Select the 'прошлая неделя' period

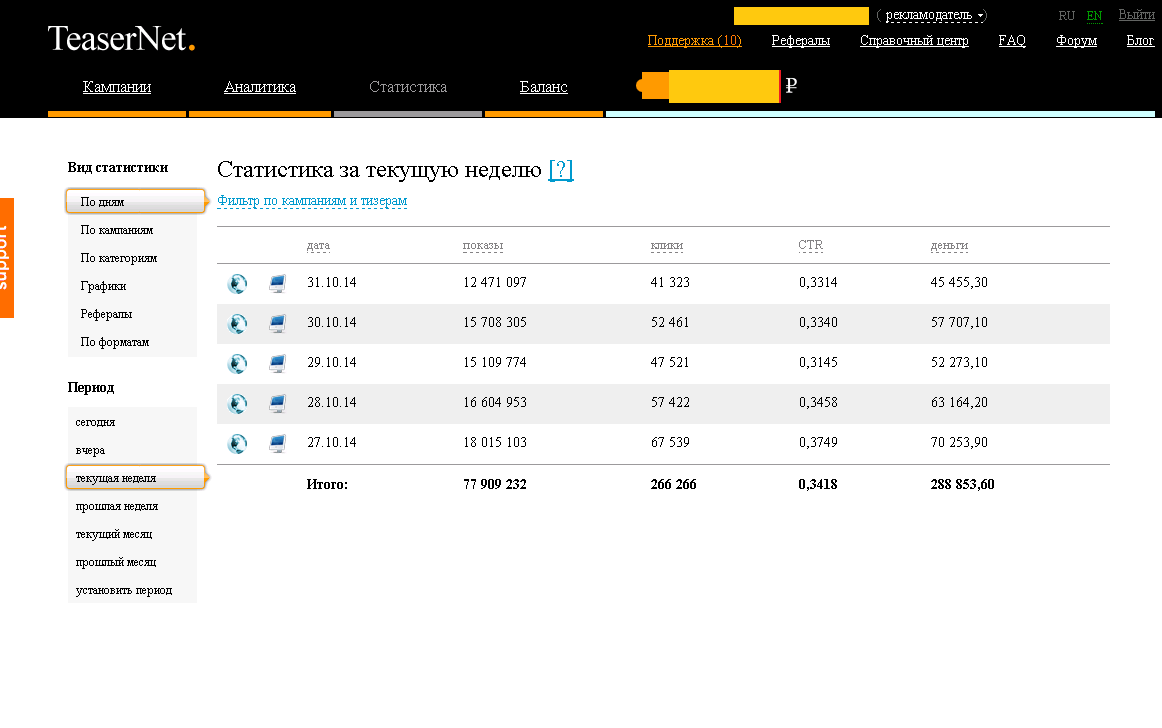point(116,506)
